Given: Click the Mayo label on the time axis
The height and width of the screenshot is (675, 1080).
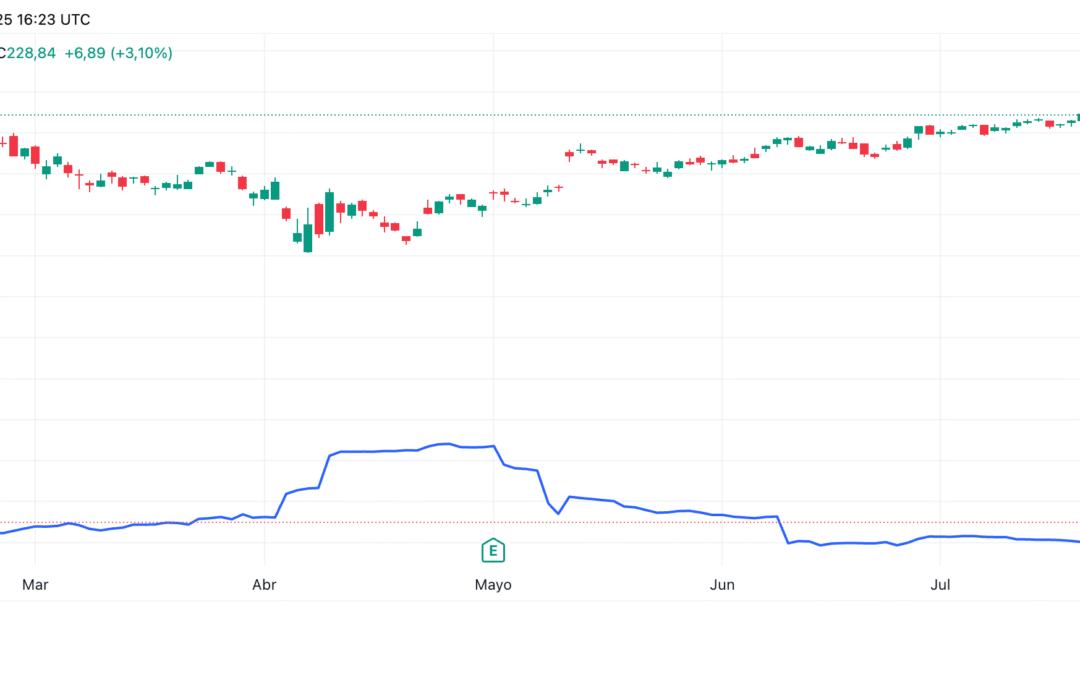Looking at the screenshot, I should coord(492,585).
